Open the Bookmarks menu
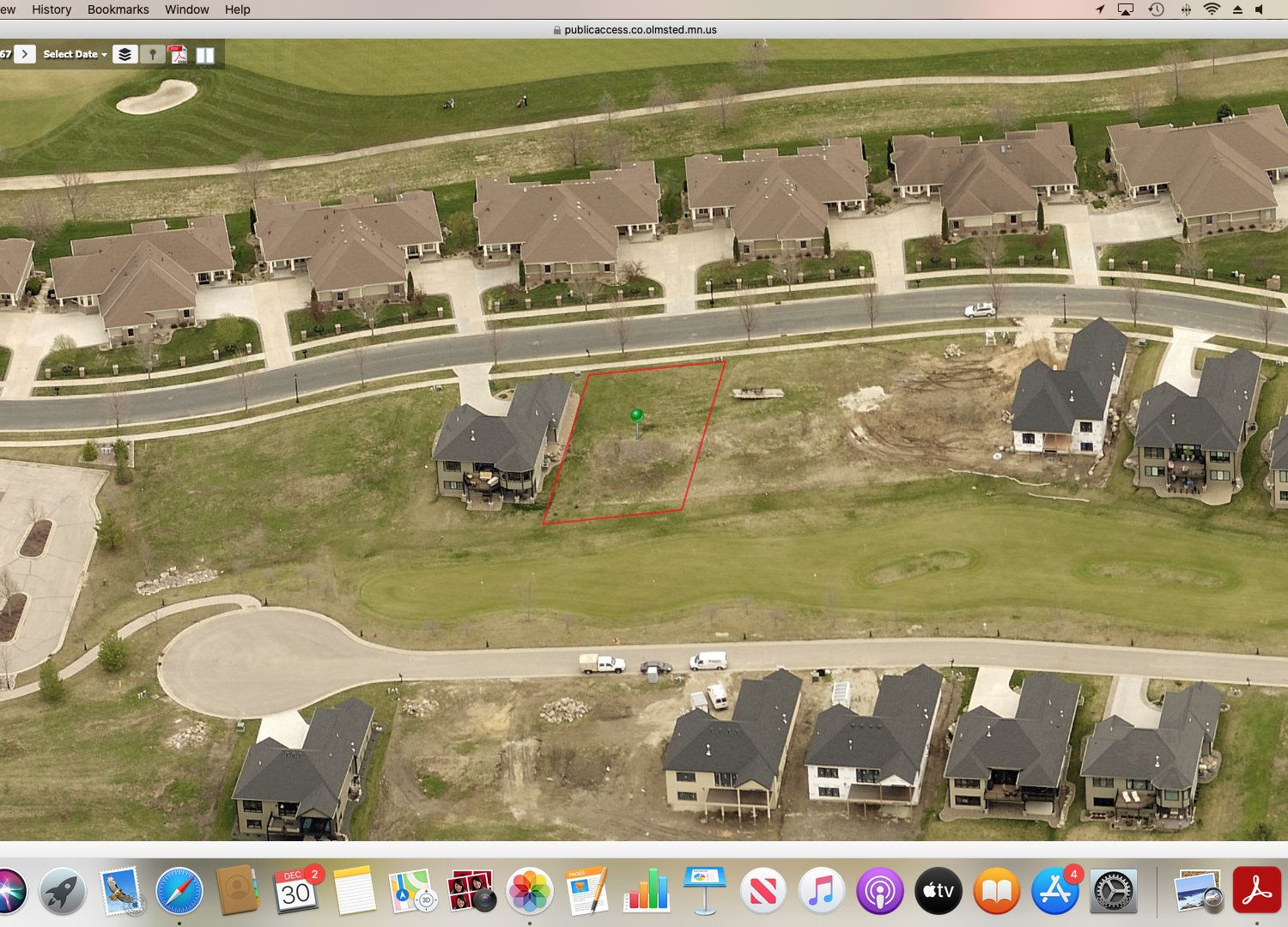 (x=118, y=9)
